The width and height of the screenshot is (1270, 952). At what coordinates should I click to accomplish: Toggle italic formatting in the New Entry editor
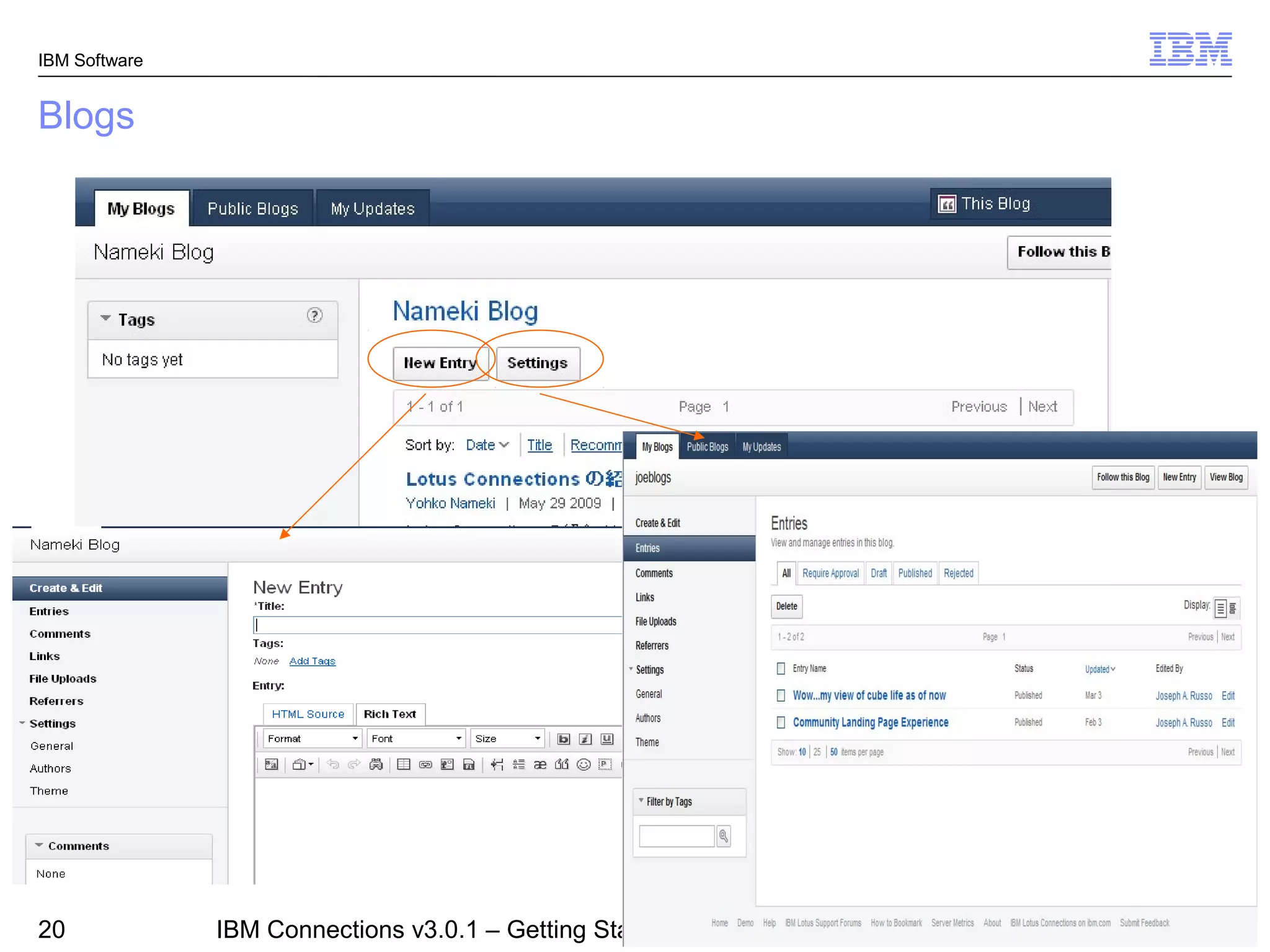[585, 739]
